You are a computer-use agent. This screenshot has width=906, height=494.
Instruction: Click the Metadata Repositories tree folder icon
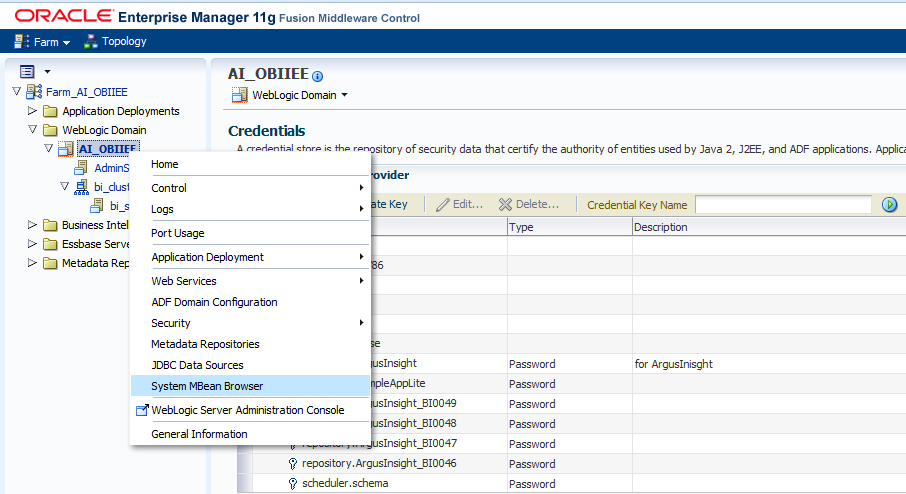point(51,263)
